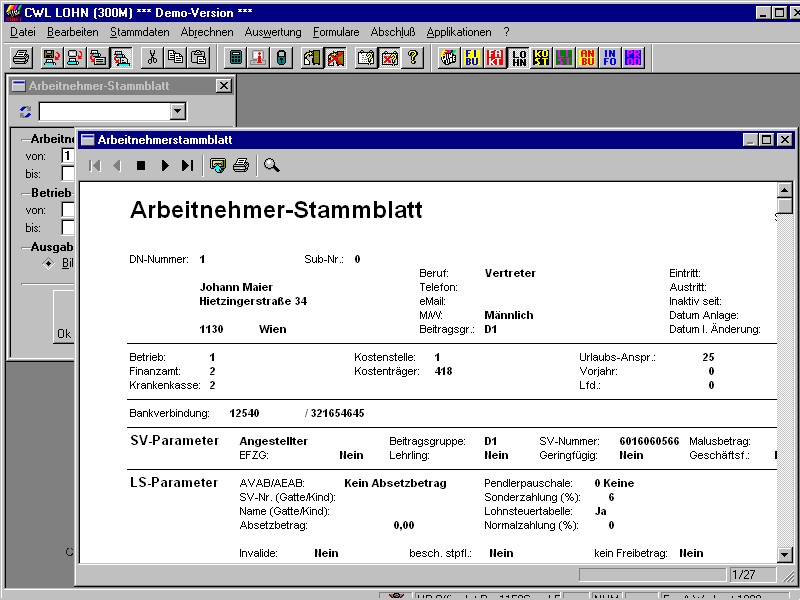
Task: Open the Abschluß menu
Action: click(393, 32)
